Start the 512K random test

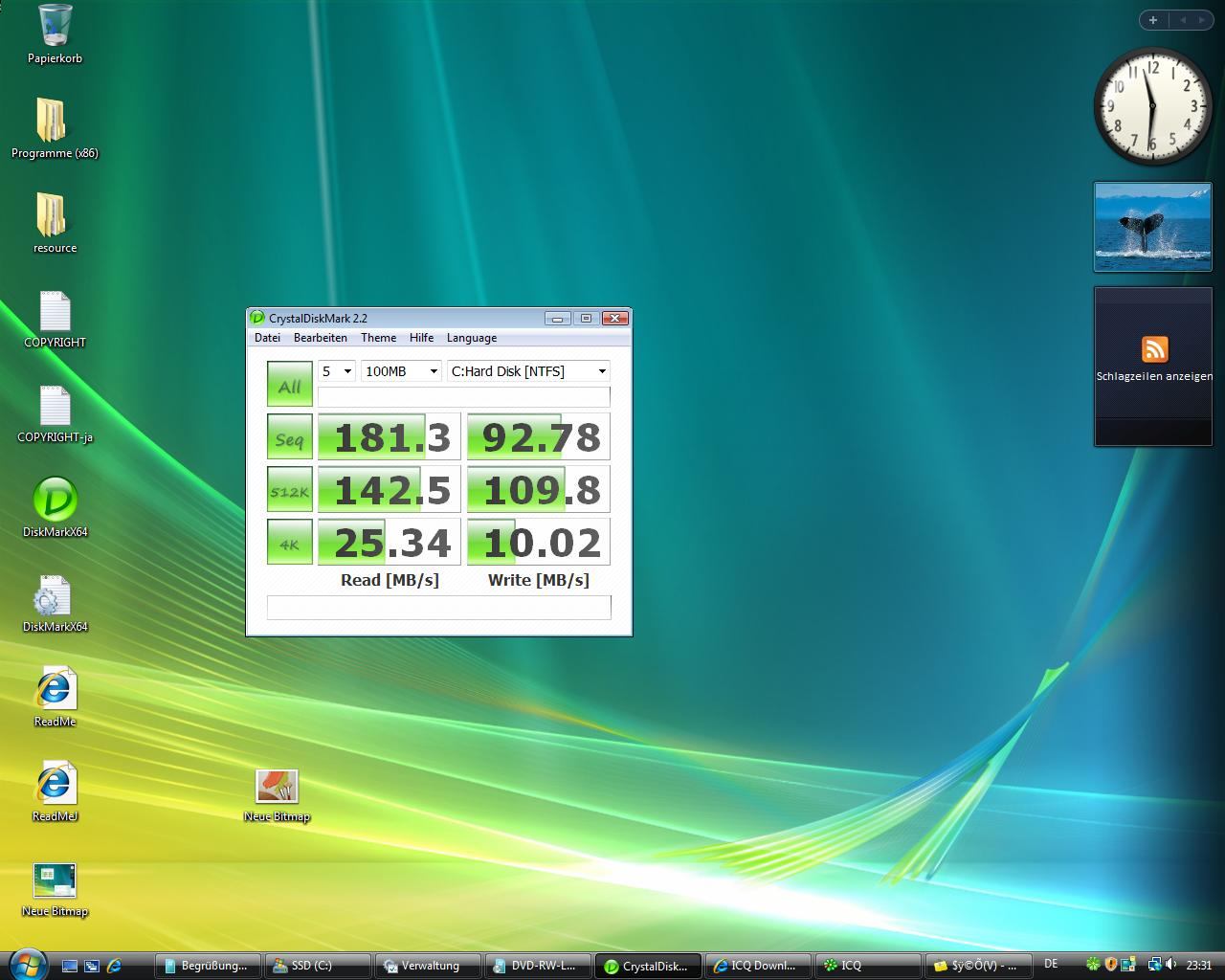point(290,489)
